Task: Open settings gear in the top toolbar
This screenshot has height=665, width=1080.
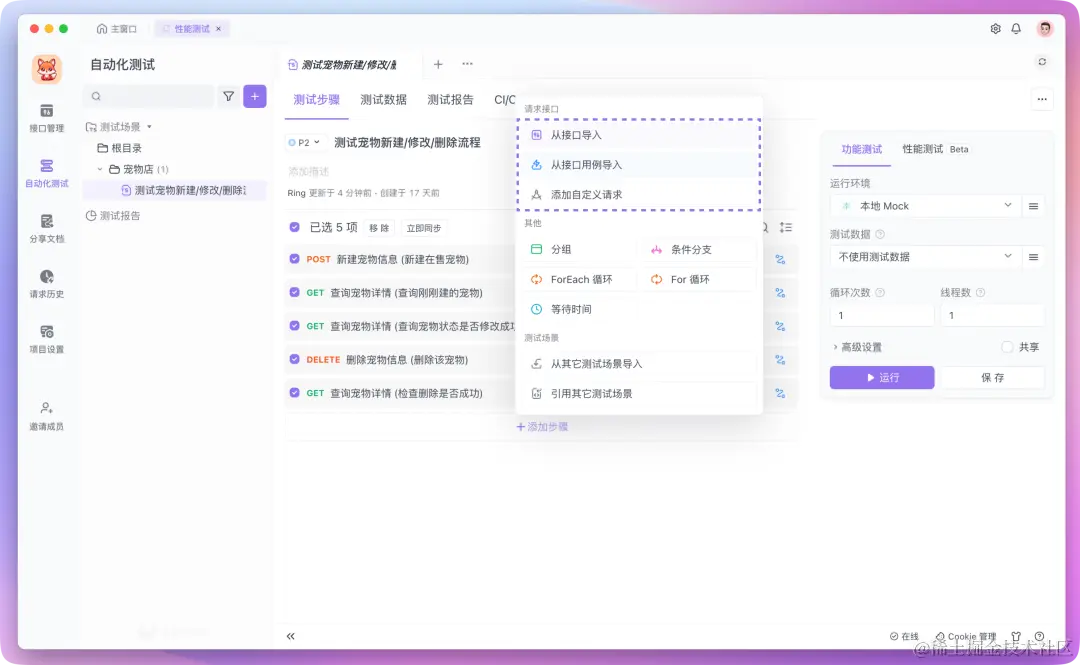Action: (x=995, y=29)
